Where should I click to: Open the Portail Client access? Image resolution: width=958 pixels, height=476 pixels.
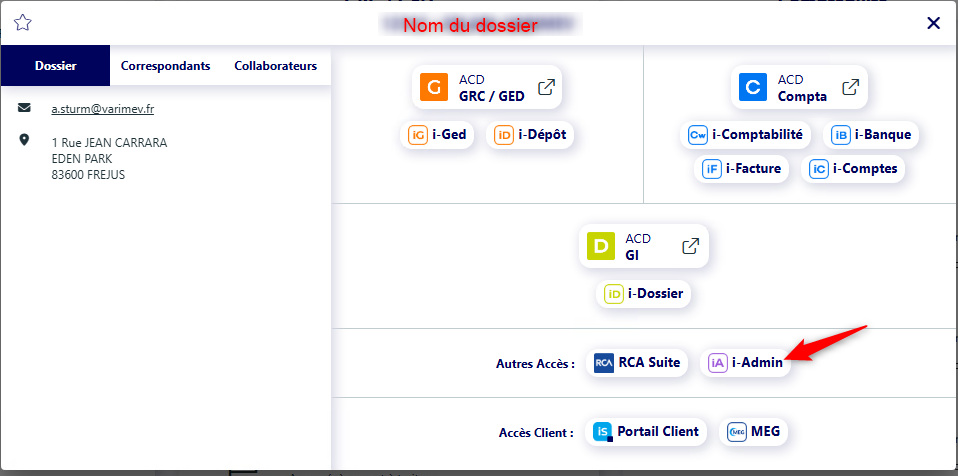click(646, 432)
